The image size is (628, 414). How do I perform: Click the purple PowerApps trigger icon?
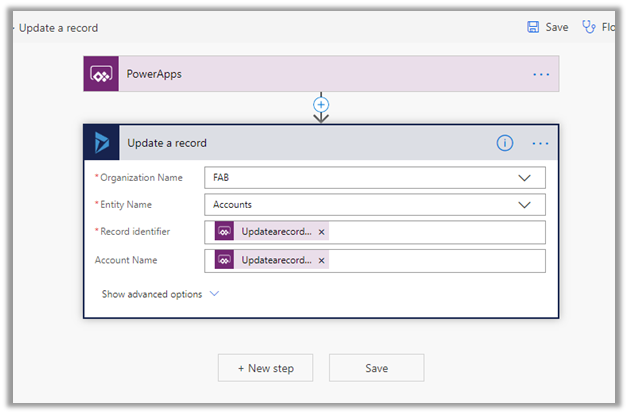[x=101, y=74]
